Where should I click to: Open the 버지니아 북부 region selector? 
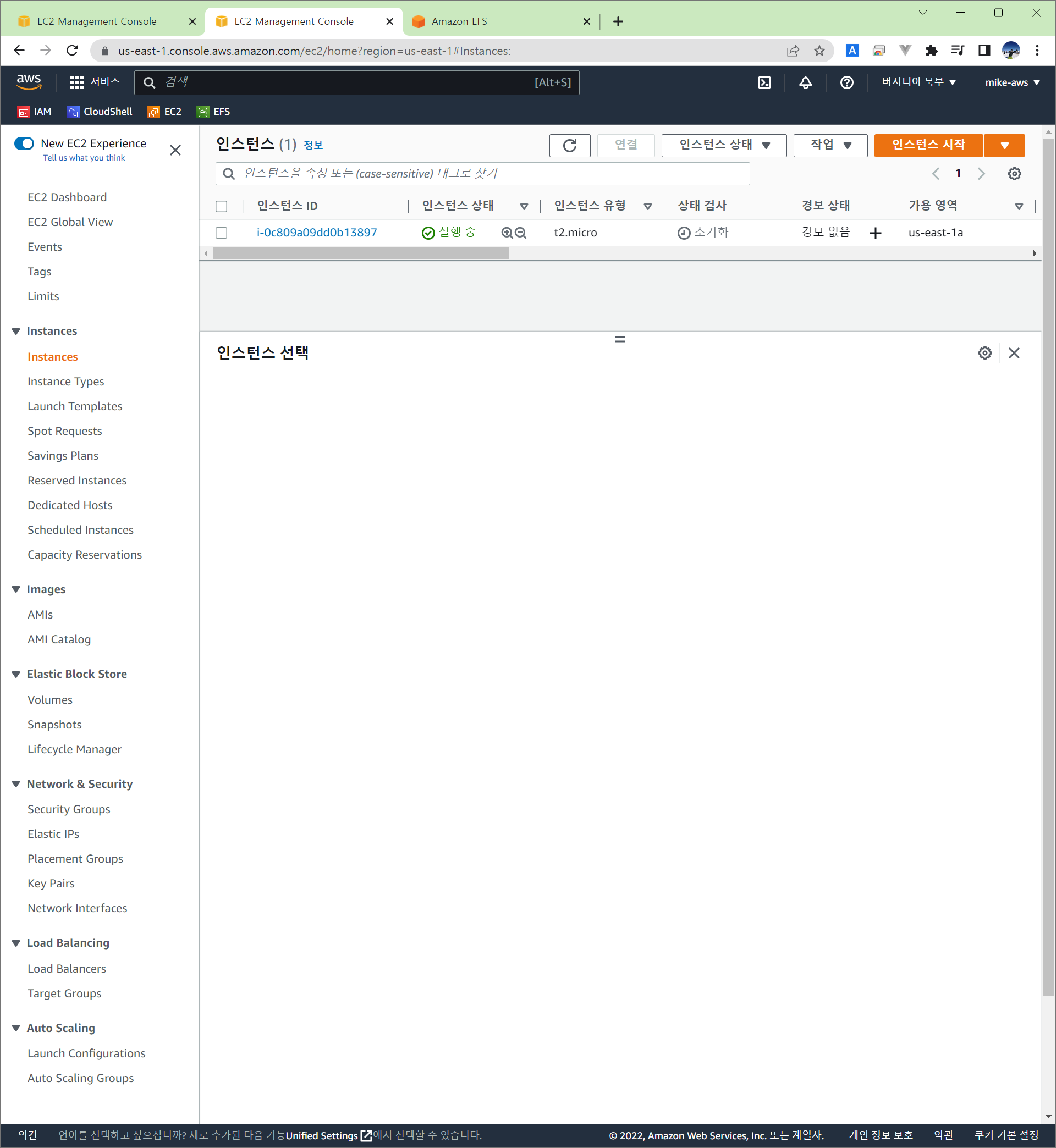pos(918,82)
